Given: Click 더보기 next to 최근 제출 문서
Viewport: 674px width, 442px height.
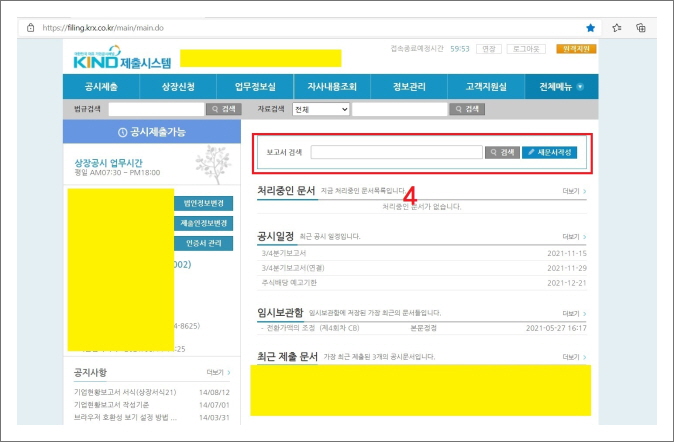Looking at the screenshot, I should point(574,357).
